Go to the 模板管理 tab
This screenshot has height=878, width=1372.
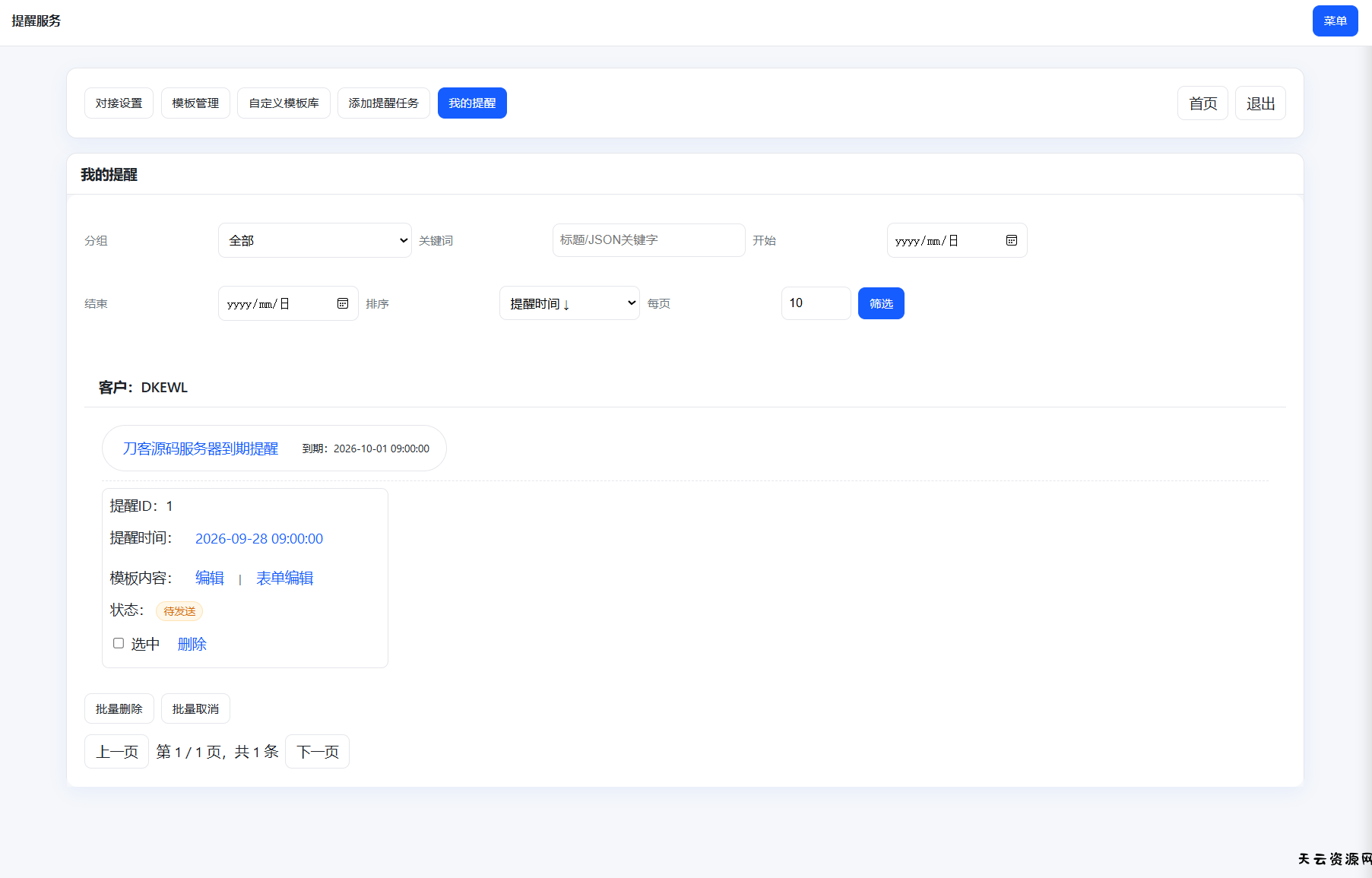tap(195, 103)
